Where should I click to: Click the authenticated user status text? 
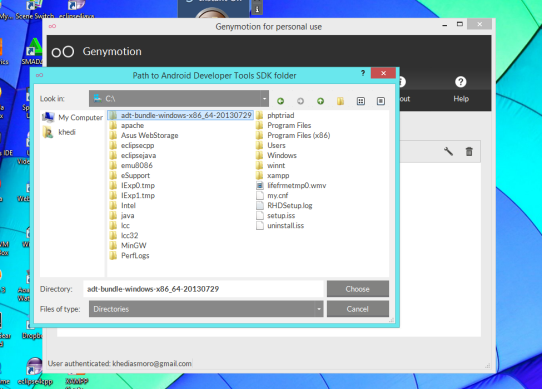pyautogui.click(x=120, y=363)
